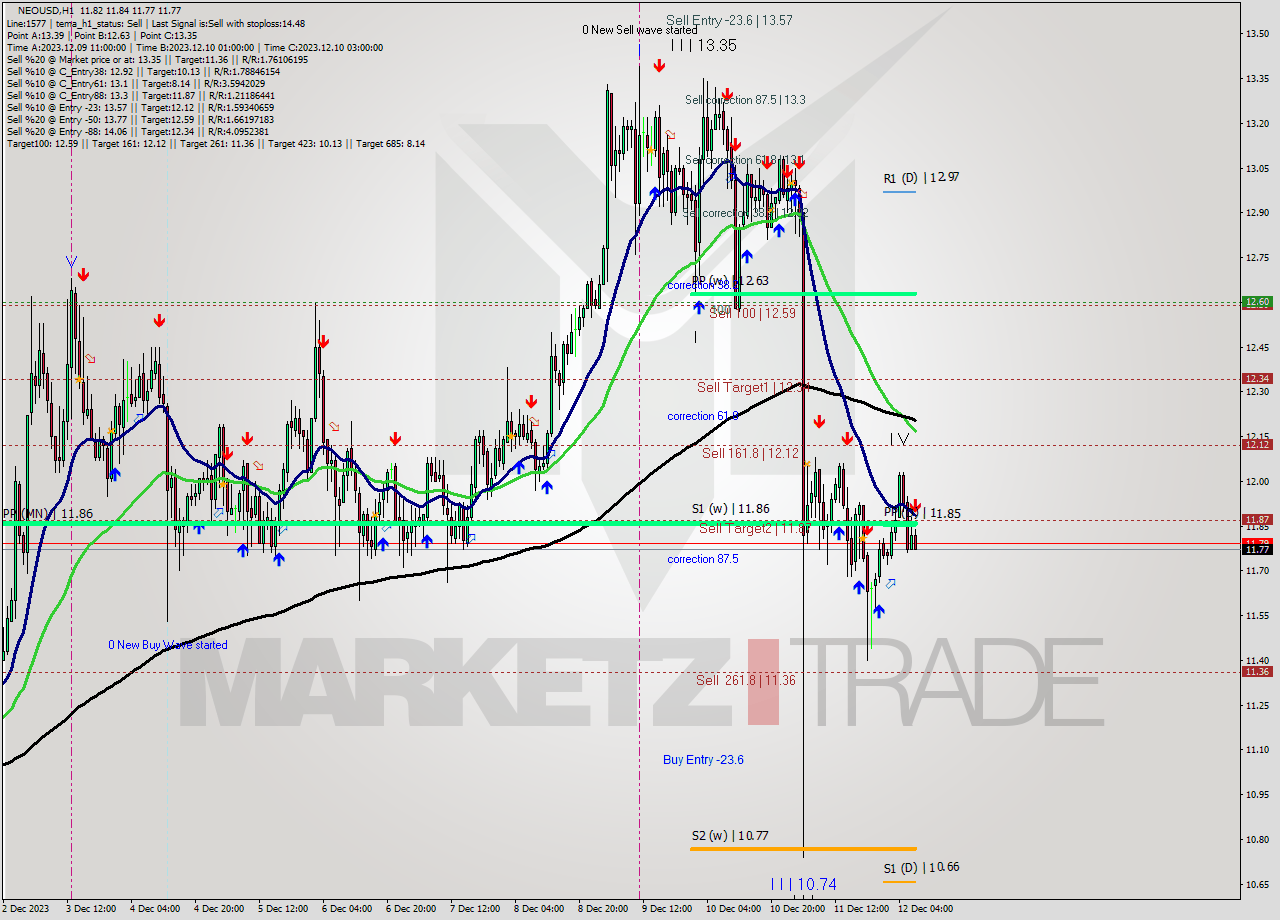Click the 'Sell Entry -23.6 | 13.57' label
This screenshot has width=1280, height=920.
point(729,20)
